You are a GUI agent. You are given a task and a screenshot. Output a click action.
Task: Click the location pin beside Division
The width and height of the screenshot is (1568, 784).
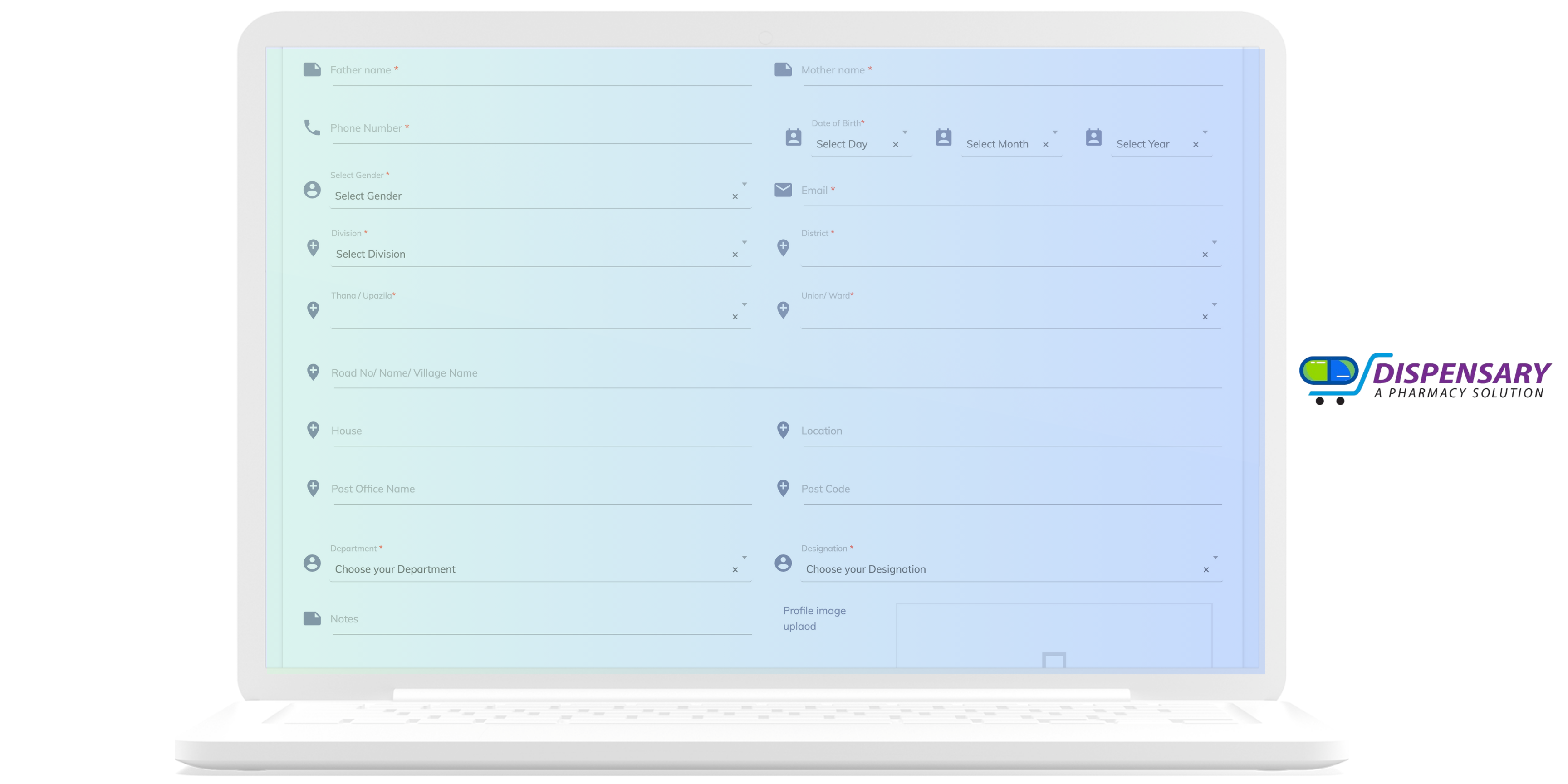313,248
